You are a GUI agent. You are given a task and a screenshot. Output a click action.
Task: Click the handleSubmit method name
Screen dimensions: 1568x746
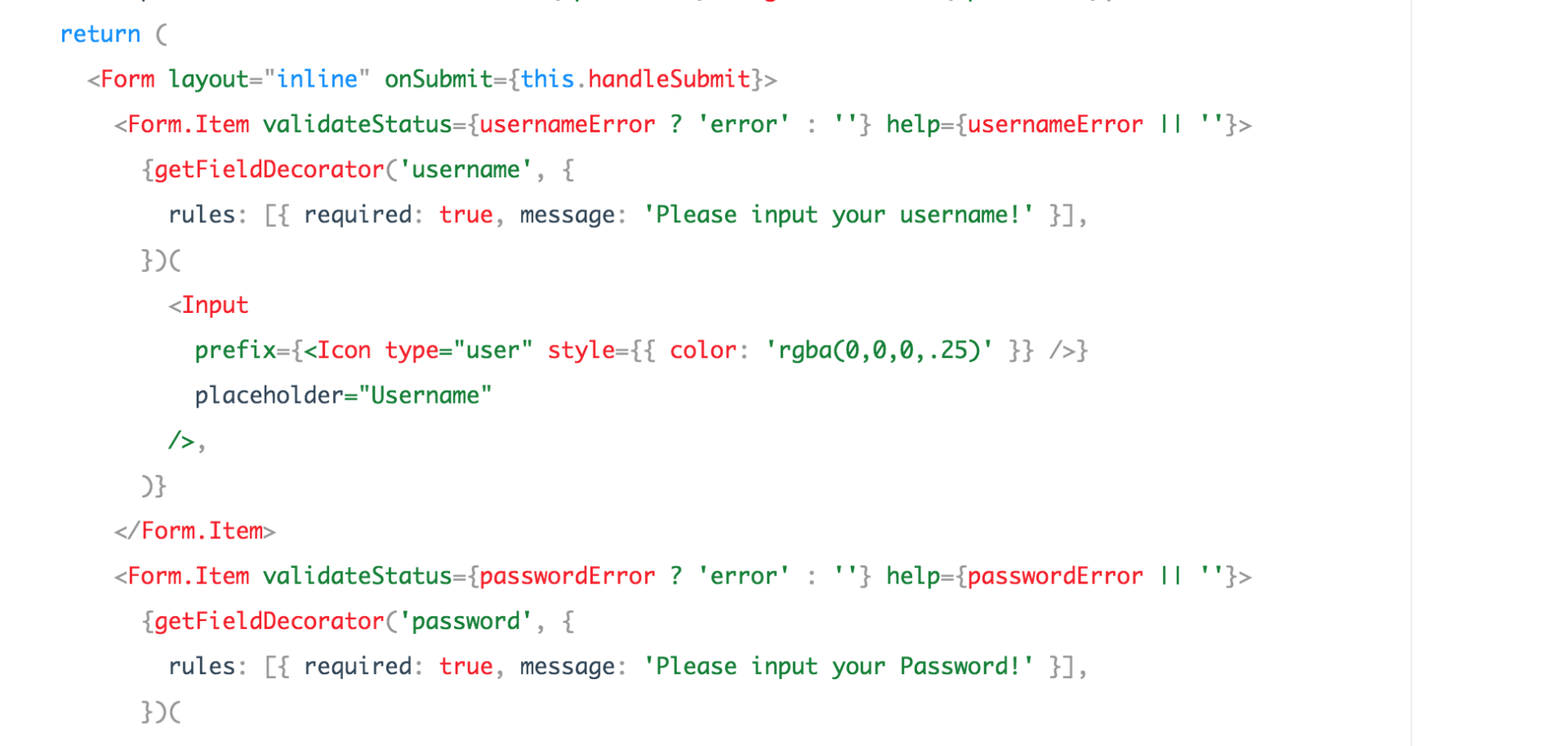[669, 79]
